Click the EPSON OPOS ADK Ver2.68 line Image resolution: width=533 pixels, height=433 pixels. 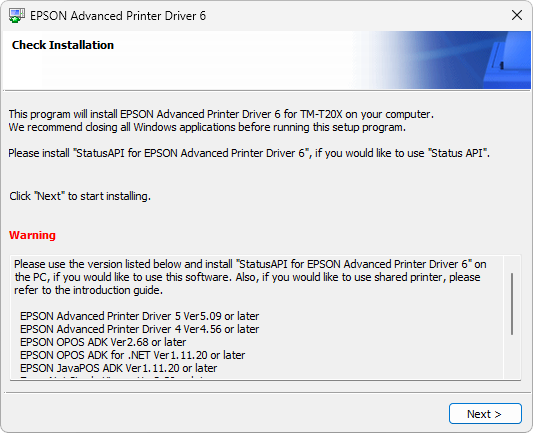point(103,342)
